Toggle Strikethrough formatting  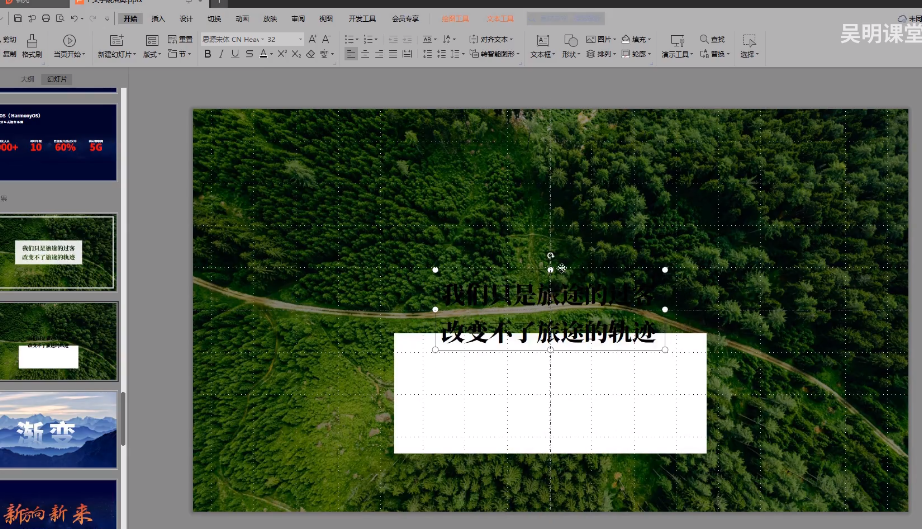coord(249,54)
